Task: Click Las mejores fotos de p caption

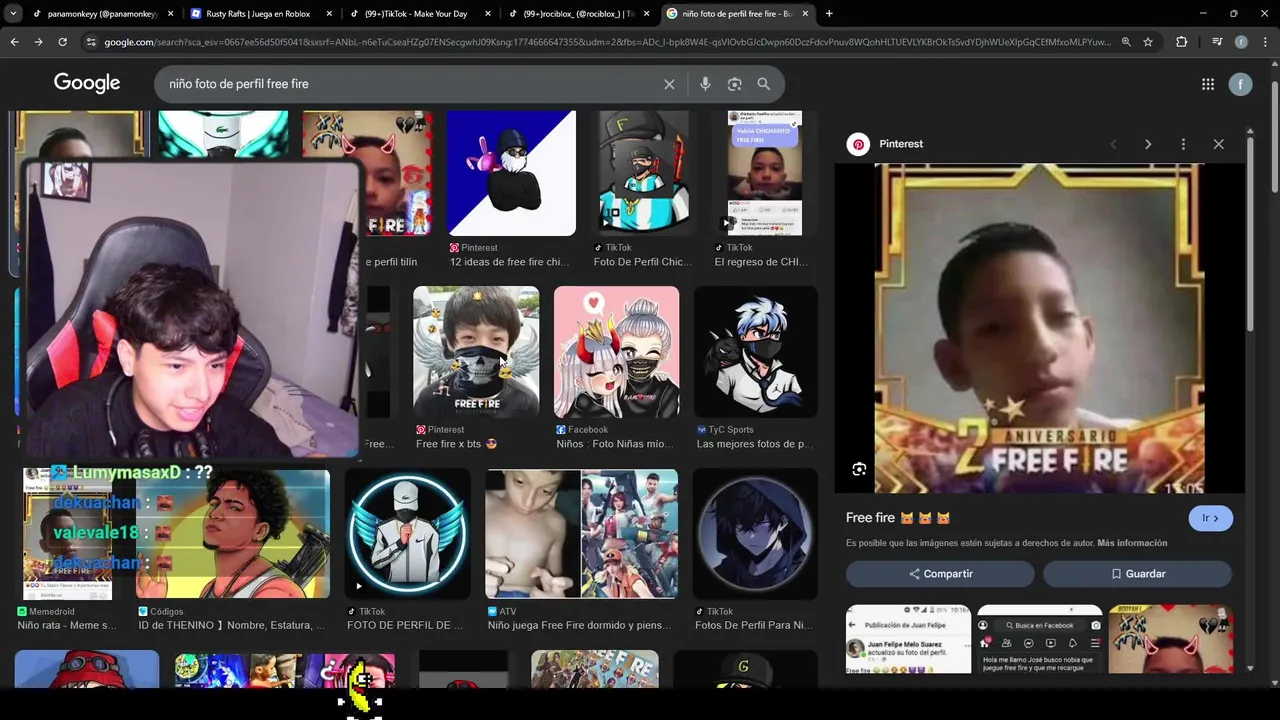Action: (755, 444)
